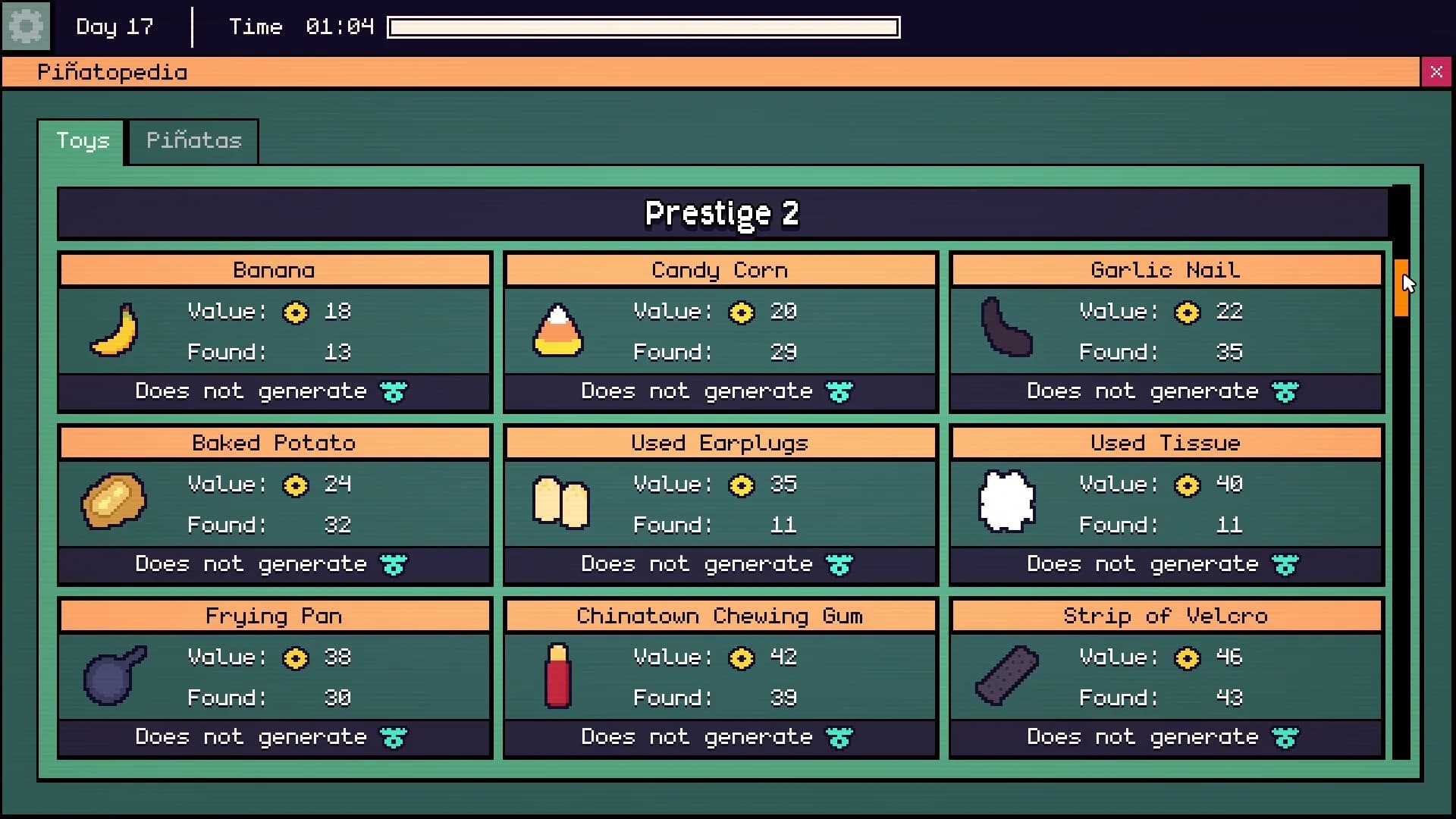Click the orange scrollbar thumb
The height and width of the screenshot is (819, 1456).
(x=1401, y=287)
